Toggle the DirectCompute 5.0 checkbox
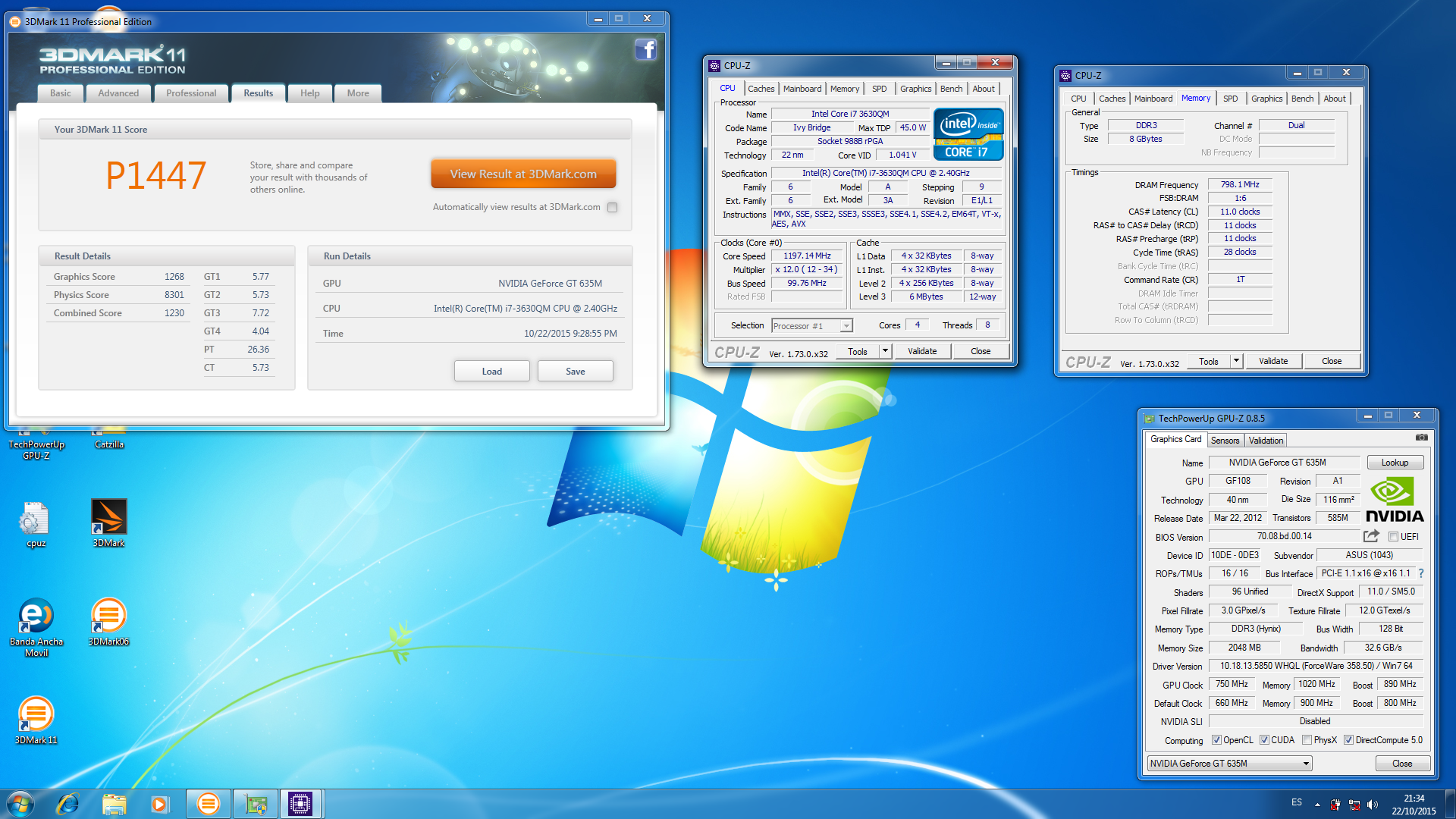 (x=1348, y=740)
